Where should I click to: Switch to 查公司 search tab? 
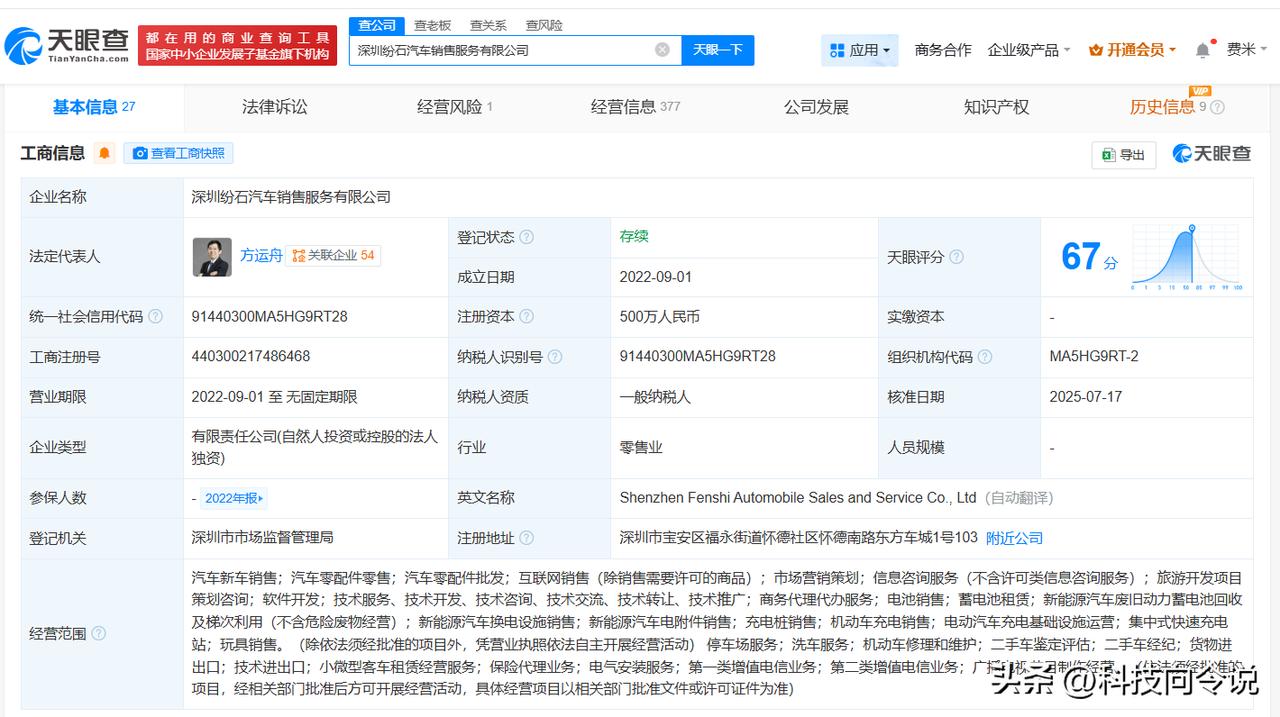pyautogui.click(x=377, y=25)
